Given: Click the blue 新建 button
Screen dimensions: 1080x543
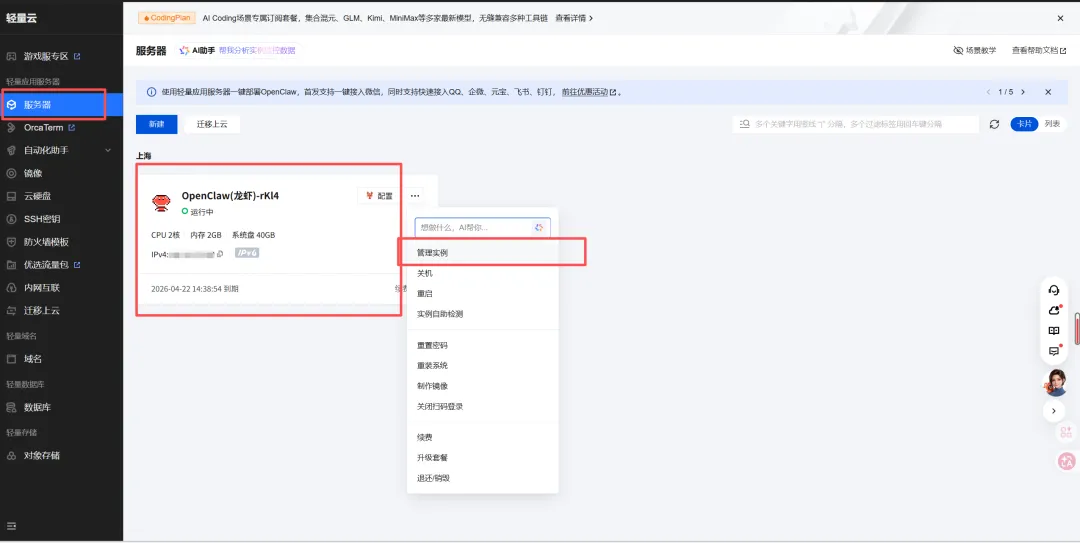Looking at the screenshot, I should (x=156, y=124).
